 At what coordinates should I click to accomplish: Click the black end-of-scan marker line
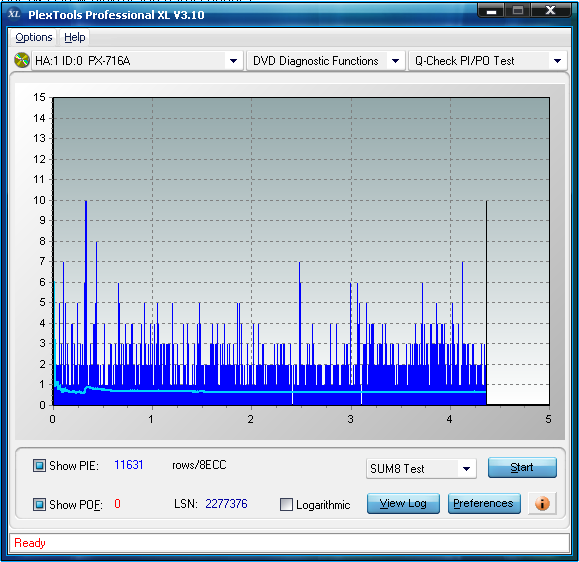pyautogui.click(x=486, y=302)
